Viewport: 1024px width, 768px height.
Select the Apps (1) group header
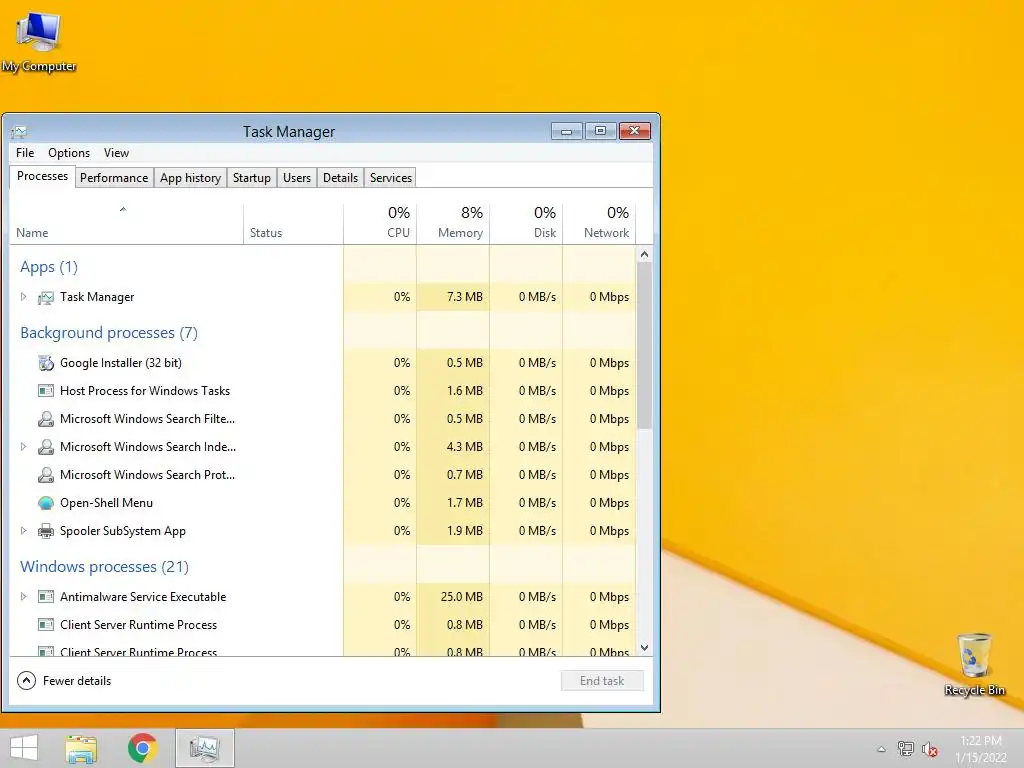point(49,267)
